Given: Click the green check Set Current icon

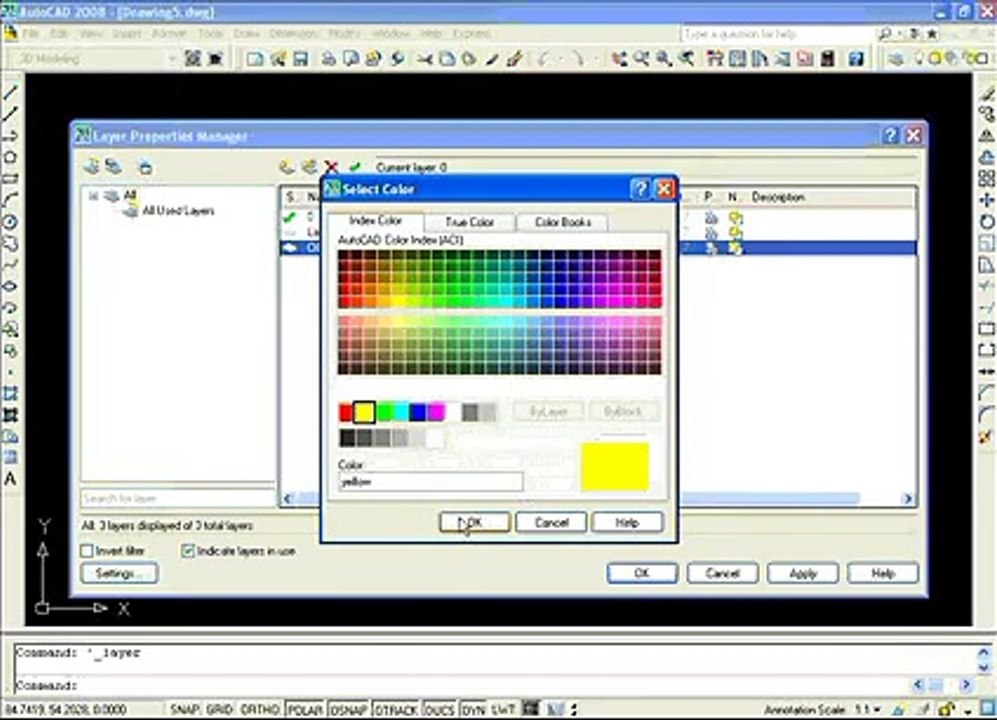Looking at the screenshot, I should (x=355, y=167).
